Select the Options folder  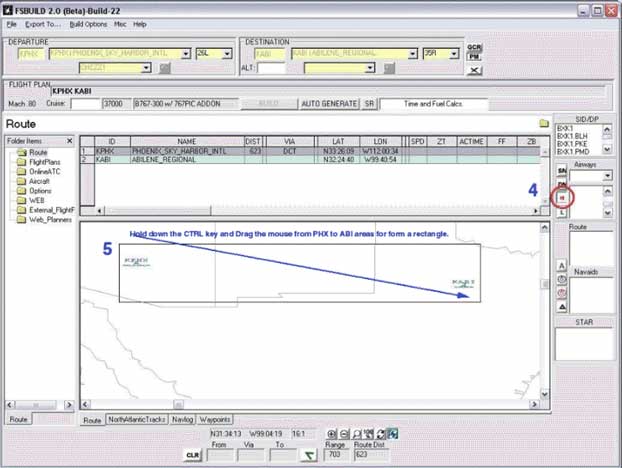40,191
